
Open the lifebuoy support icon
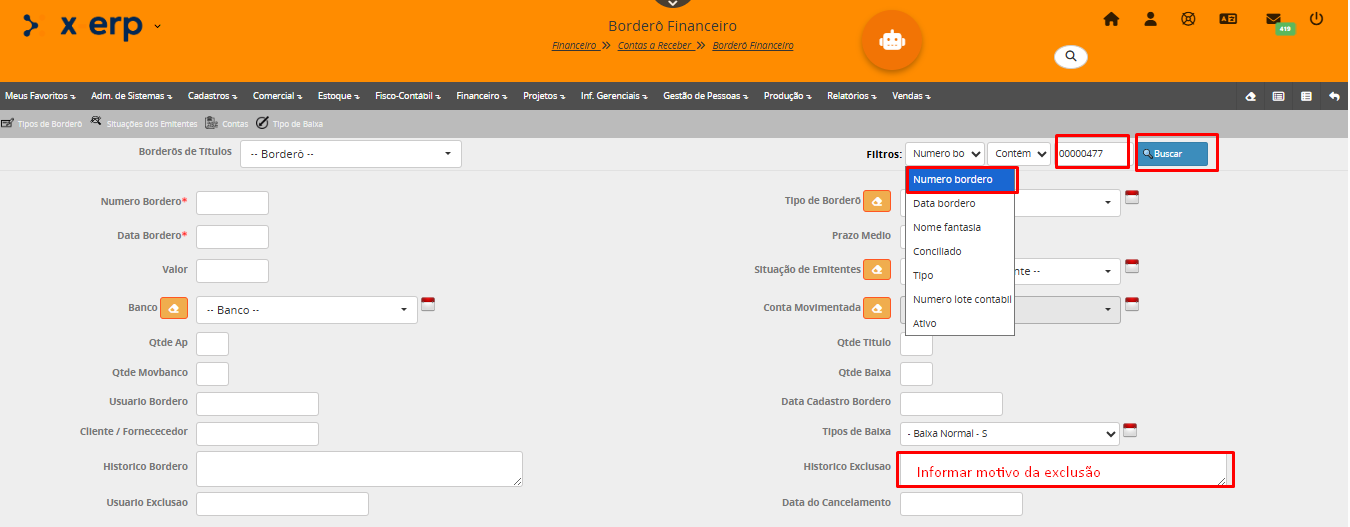point(1188,19)
